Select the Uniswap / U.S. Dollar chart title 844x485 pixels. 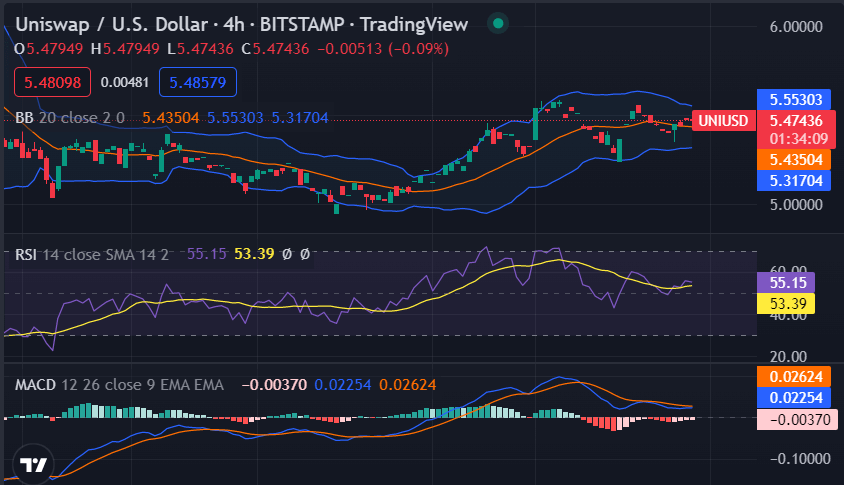(x=242, y=24)
